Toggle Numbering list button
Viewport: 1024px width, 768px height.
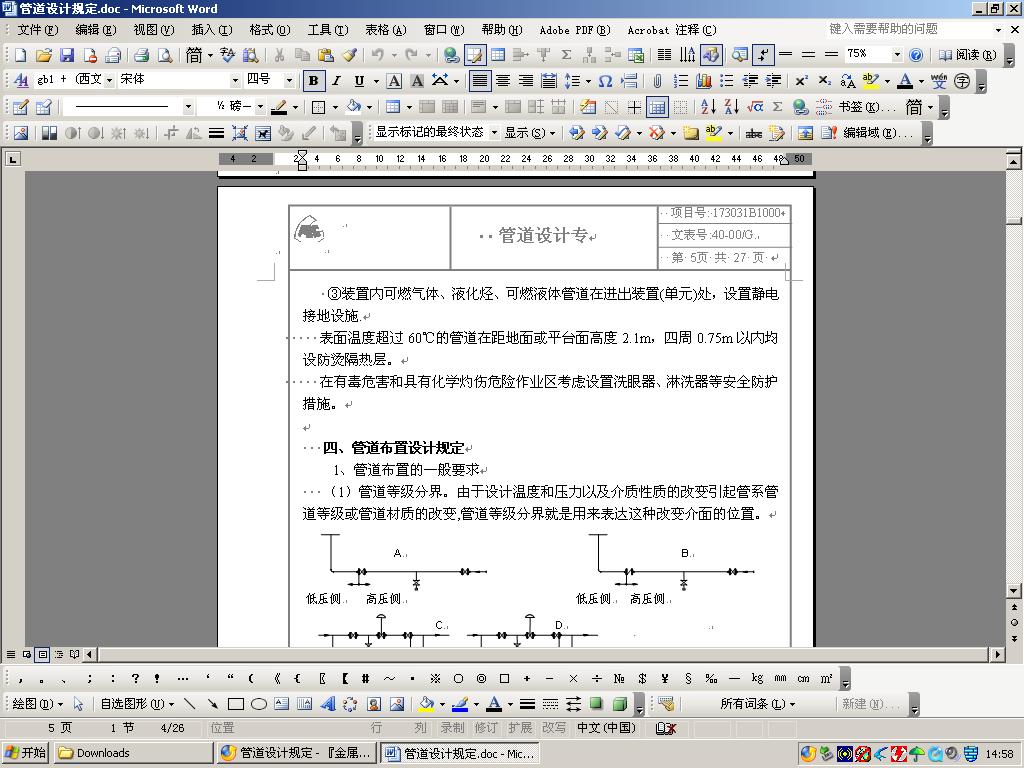[x=680, y=81]
